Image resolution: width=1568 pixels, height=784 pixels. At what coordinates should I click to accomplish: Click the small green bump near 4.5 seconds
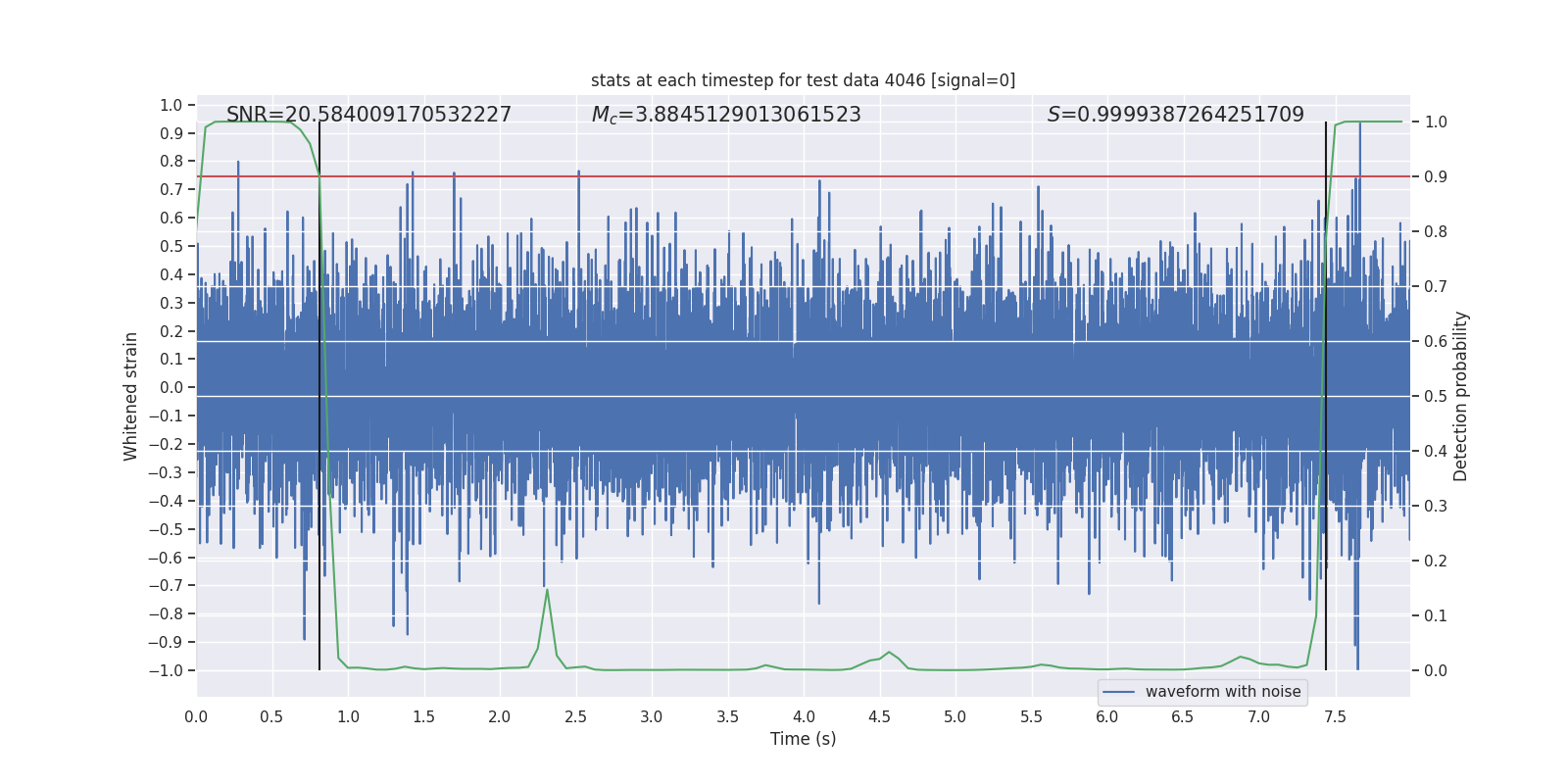pos(889,653)
